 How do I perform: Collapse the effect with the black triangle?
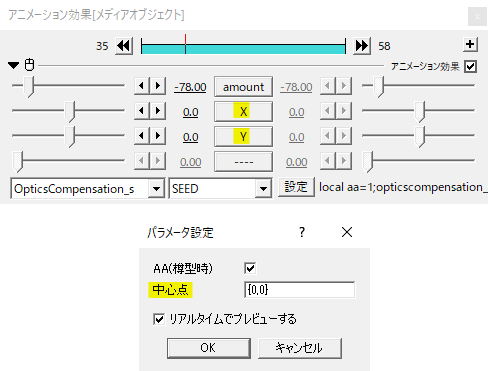click(x=14, y=65)
